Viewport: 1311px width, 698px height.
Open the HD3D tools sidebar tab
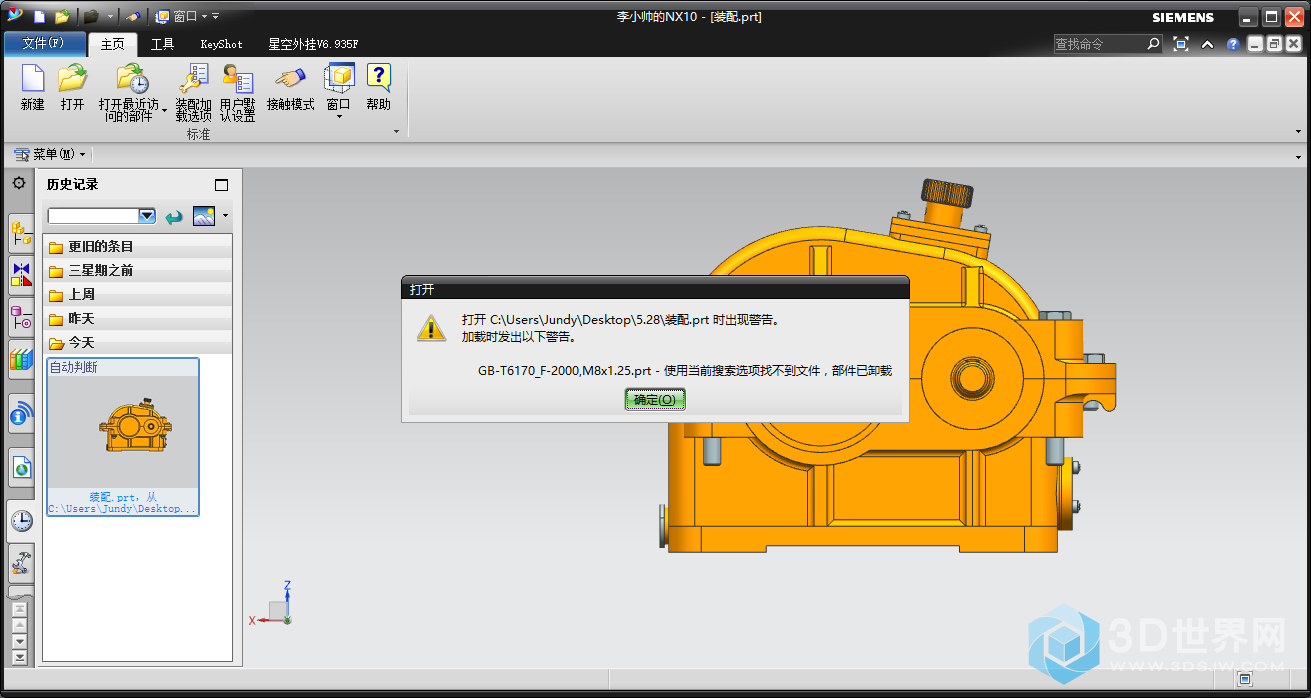coord(20,413)
